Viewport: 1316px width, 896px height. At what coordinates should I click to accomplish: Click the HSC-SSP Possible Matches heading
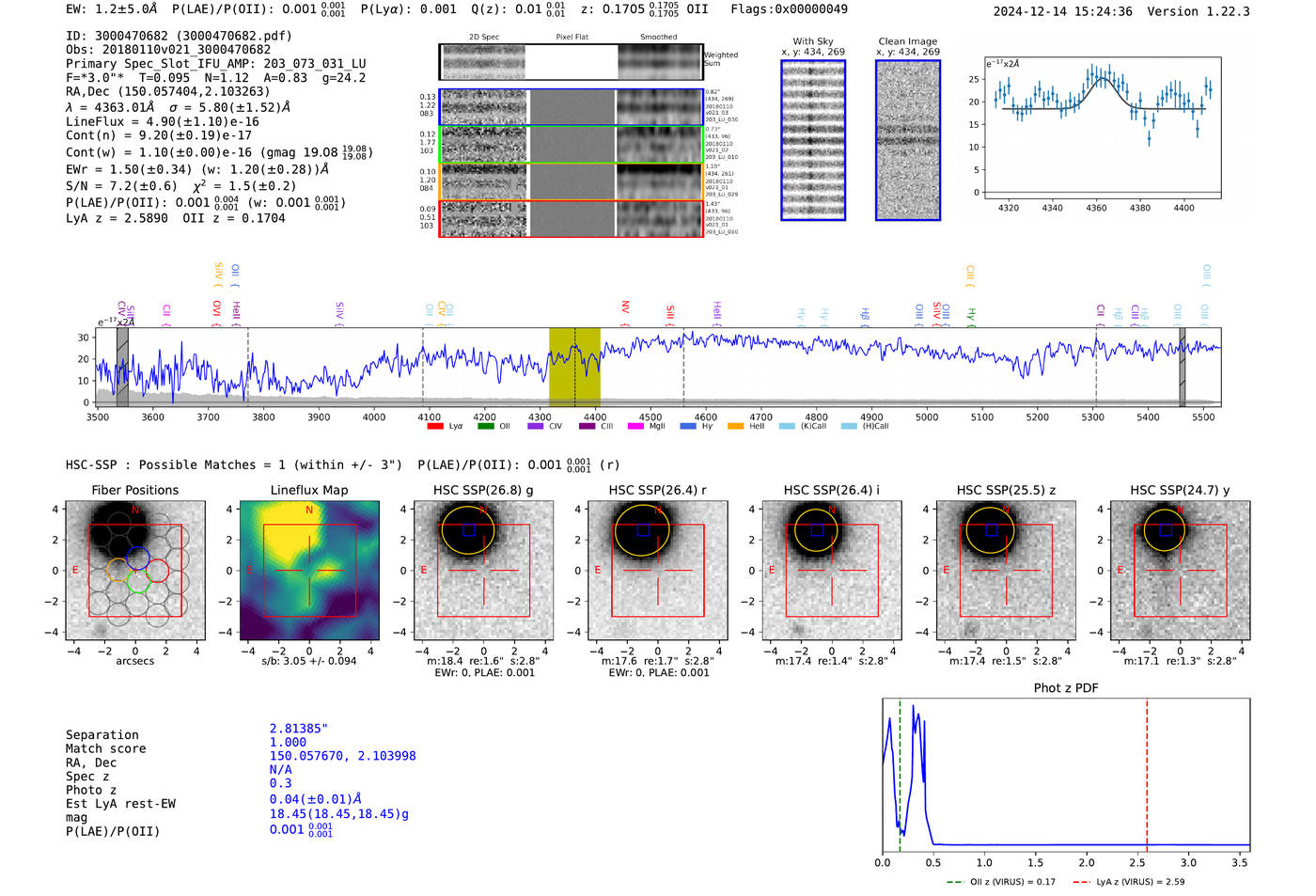(x=234, y=464)
